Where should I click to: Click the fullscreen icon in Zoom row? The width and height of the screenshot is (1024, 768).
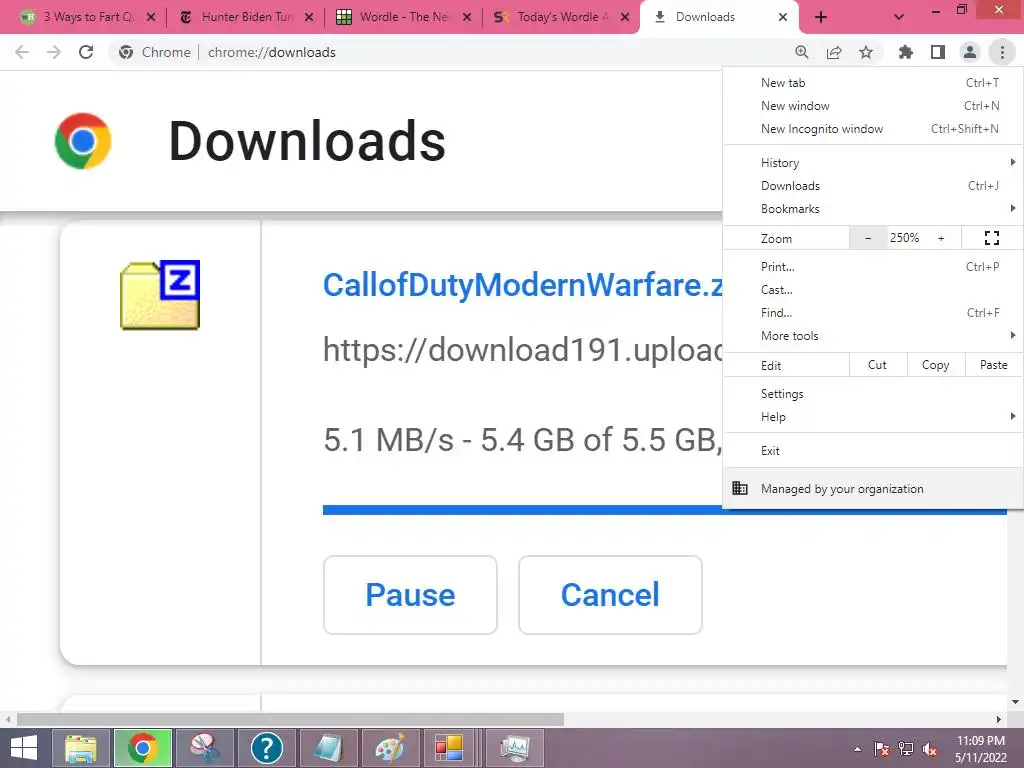coord(991,238)
